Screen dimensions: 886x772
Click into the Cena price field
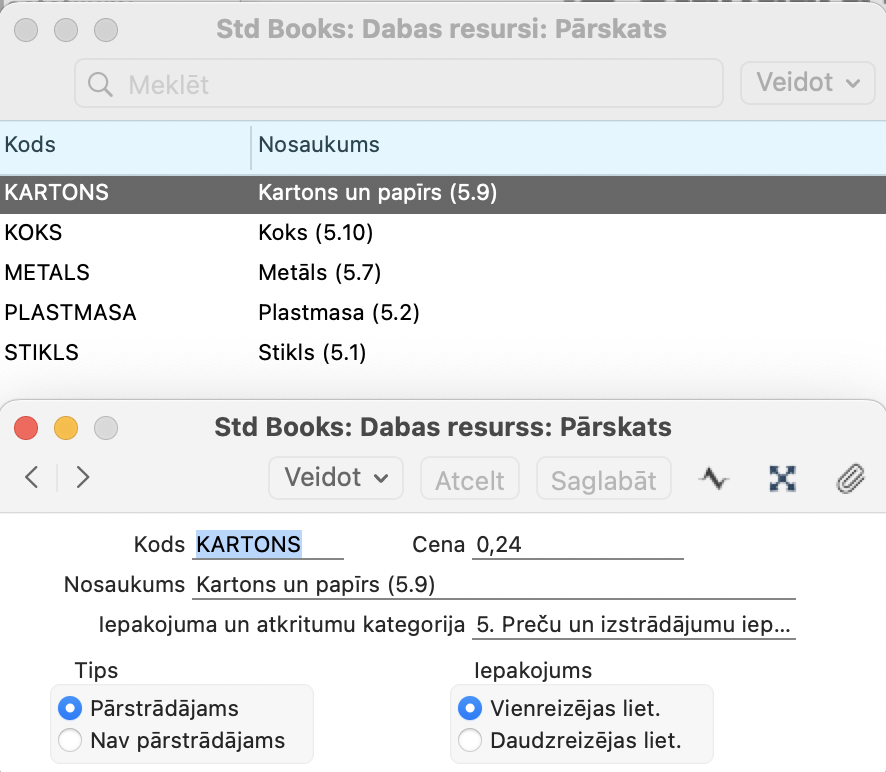coord(577,545)
